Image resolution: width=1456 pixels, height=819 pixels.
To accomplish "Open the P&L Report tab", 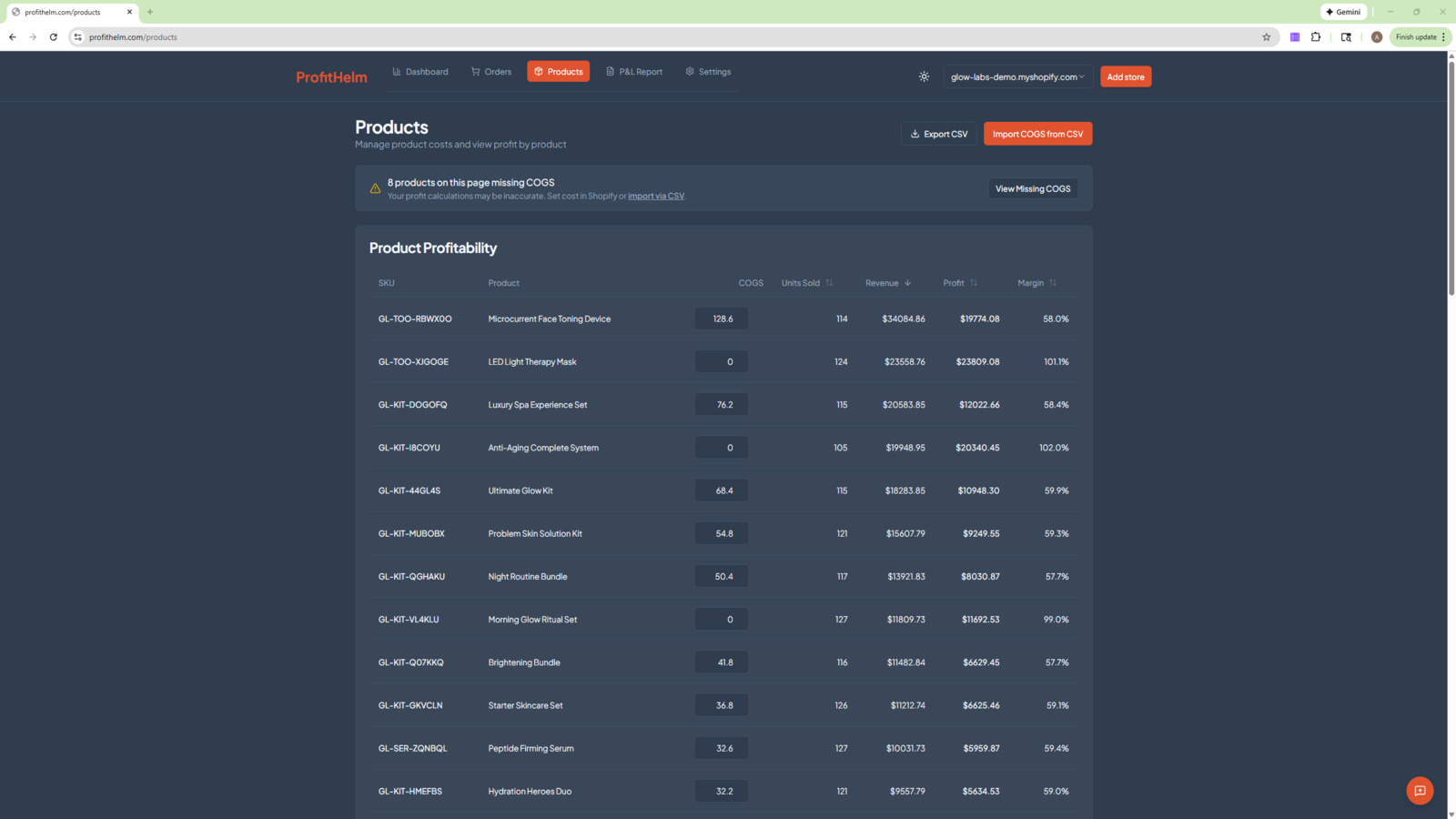I will tap(634, 72).
